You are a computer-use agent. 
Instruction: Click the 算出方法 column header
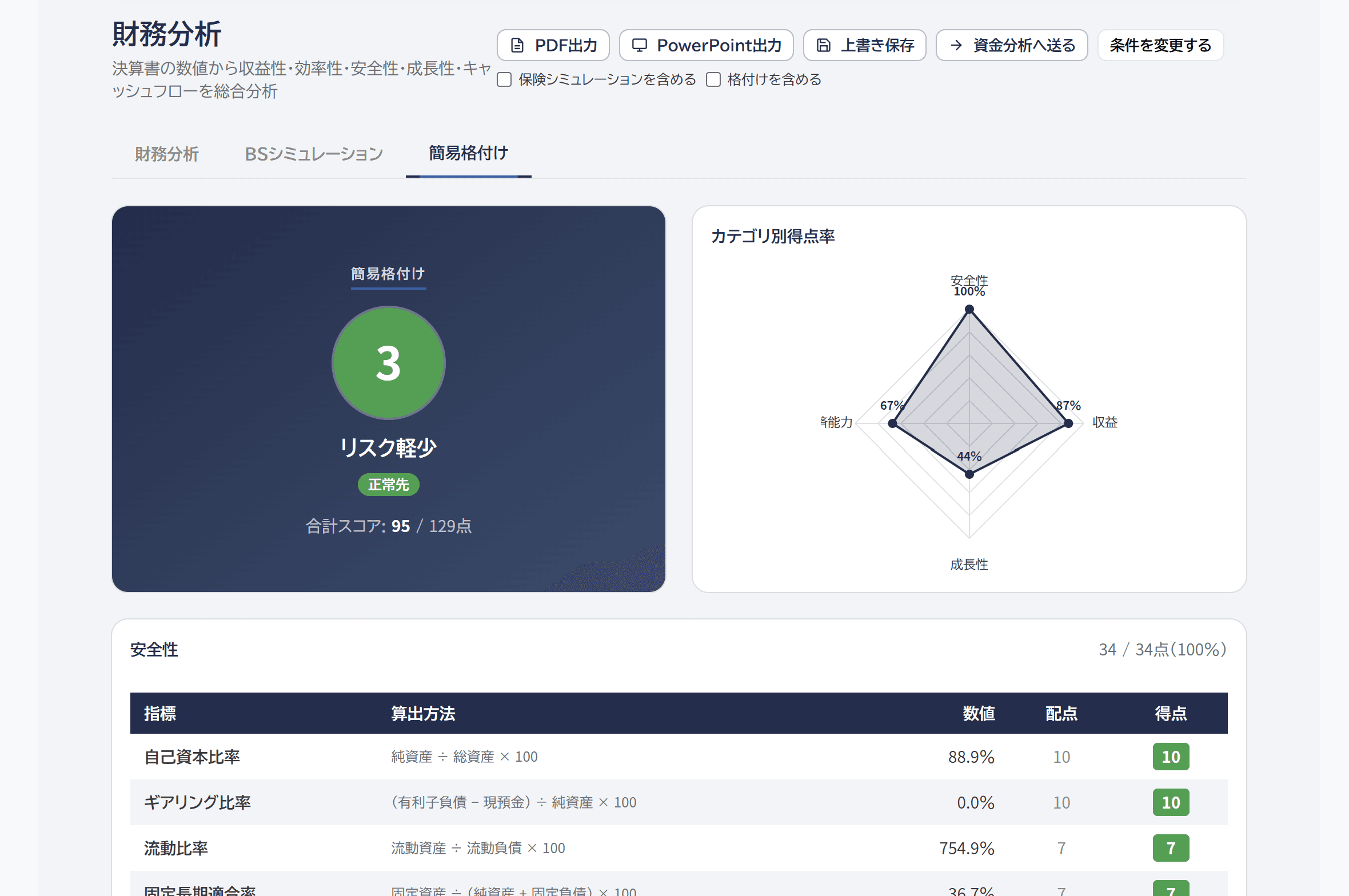point(423,713)
